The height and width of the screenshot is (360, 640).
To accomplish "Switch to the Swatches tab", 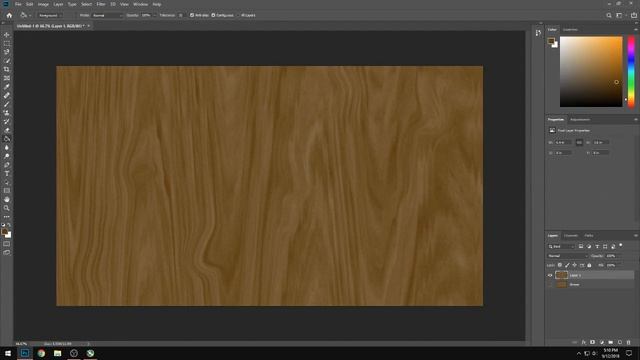I will click(x=570, y=29).
